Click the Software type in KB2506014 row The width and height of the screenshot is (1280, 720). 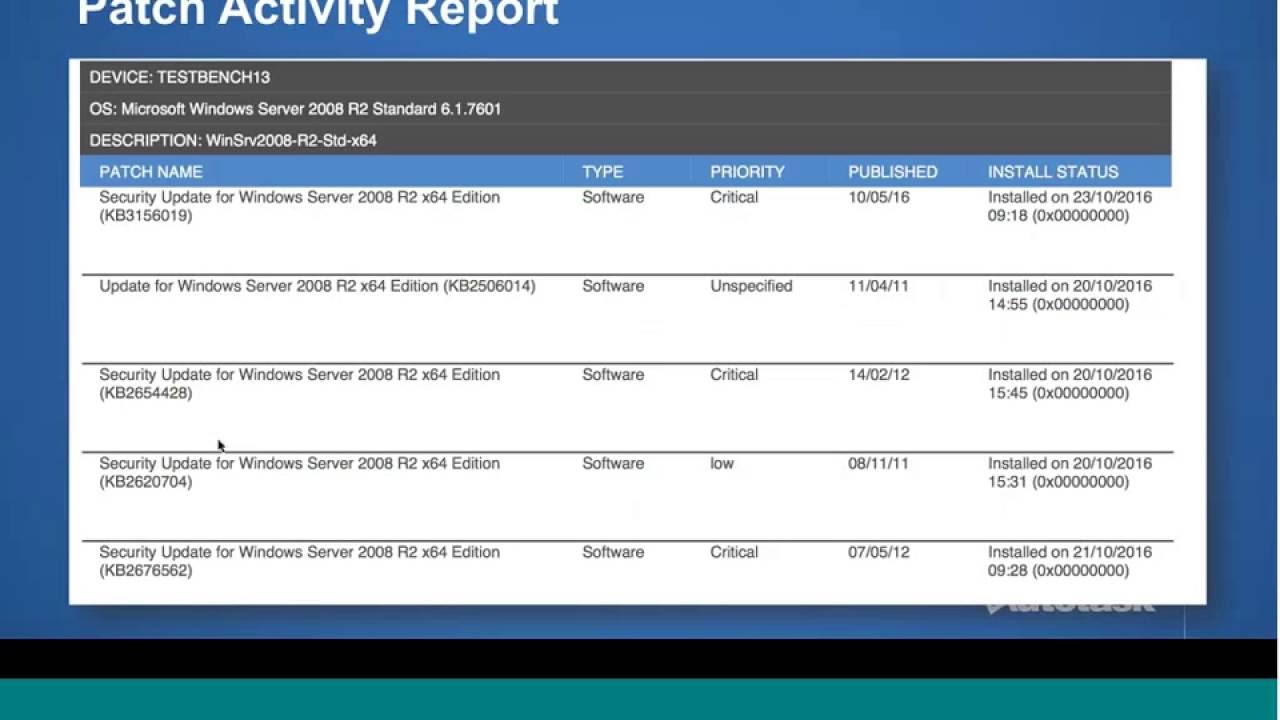coord(613,286)
